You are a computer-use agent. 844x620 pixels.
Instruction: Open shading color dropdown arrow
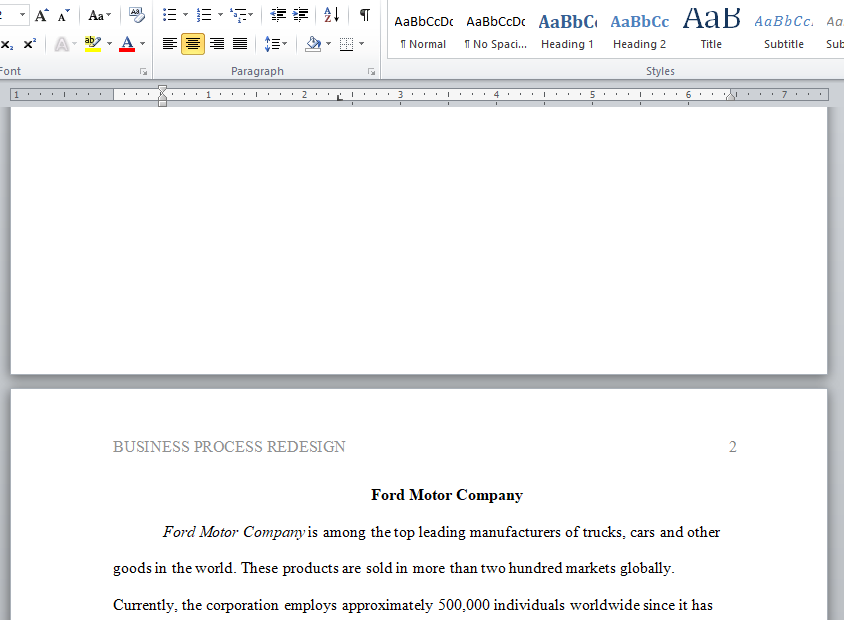pos(329,44)
